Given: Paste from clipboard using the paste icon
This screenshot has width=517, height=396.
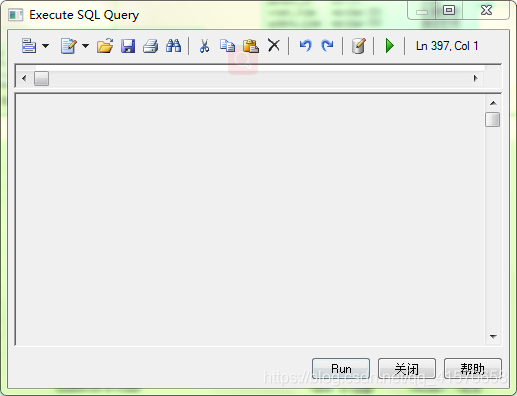Looking at the screenshot, I should [x=251, y=46].
